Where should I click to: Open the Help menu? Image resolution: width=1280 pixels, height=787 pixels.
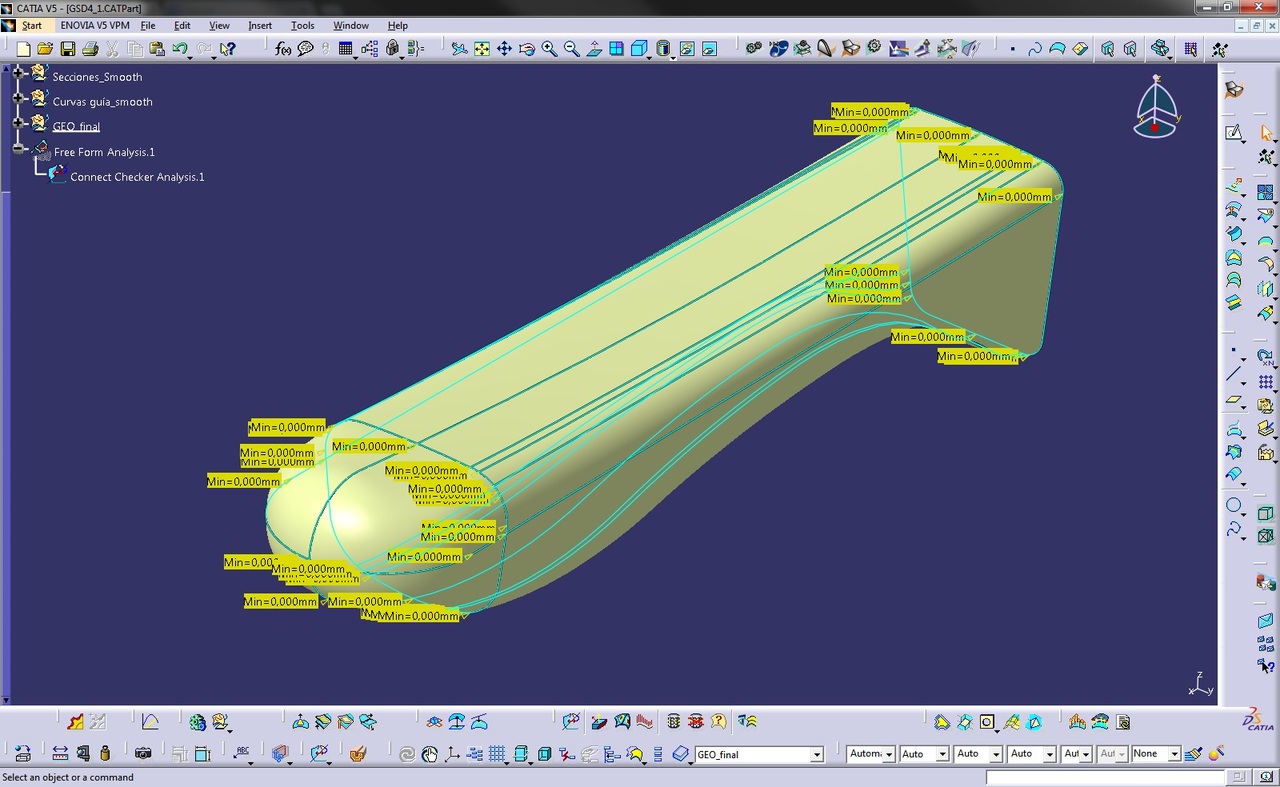pos(397,25)
